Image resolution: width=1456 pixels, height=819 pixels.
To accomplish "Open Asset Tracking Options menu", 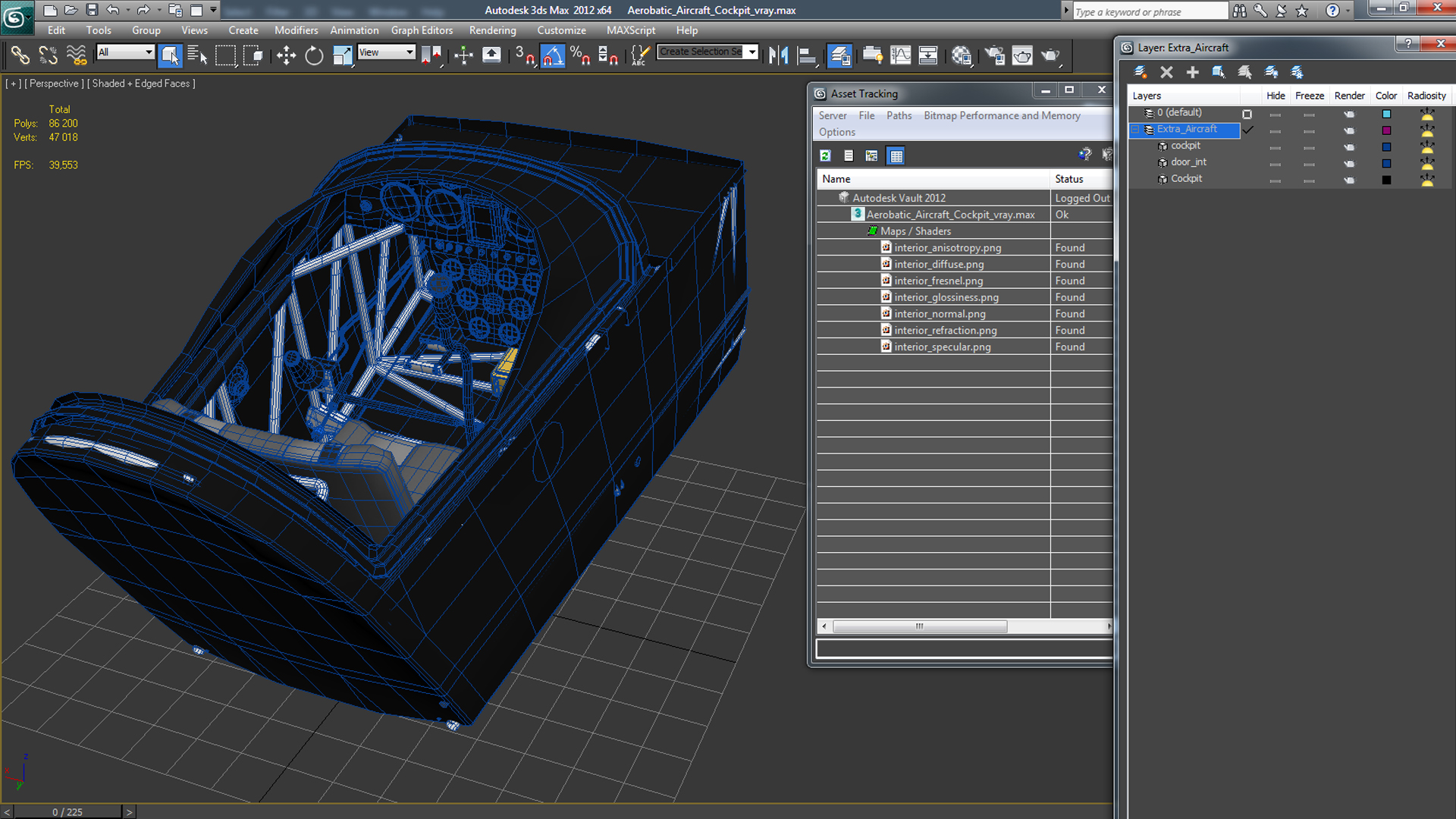I will pos(836,132).
